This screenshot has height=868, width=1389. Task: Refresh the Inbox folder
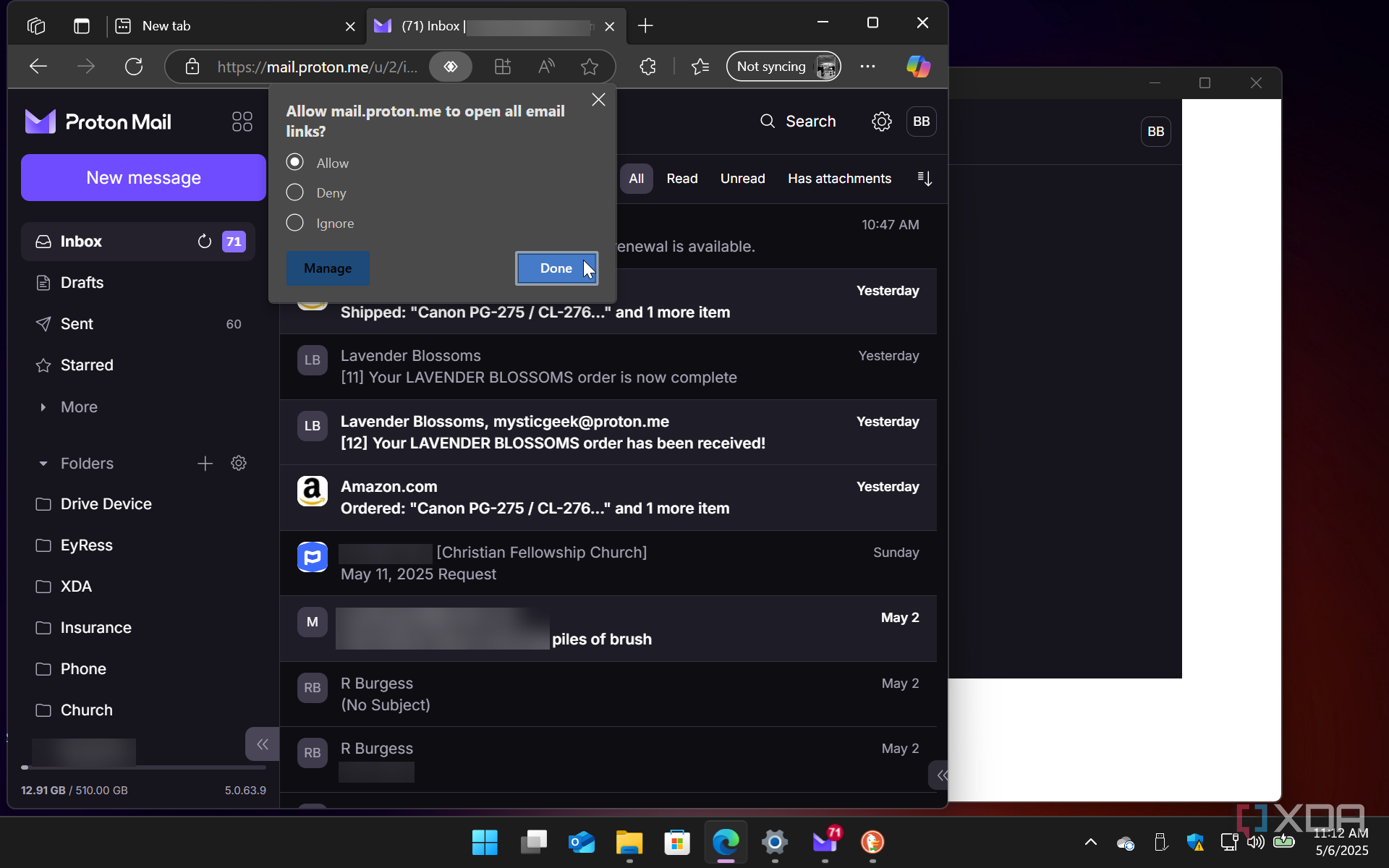(205, 242)
